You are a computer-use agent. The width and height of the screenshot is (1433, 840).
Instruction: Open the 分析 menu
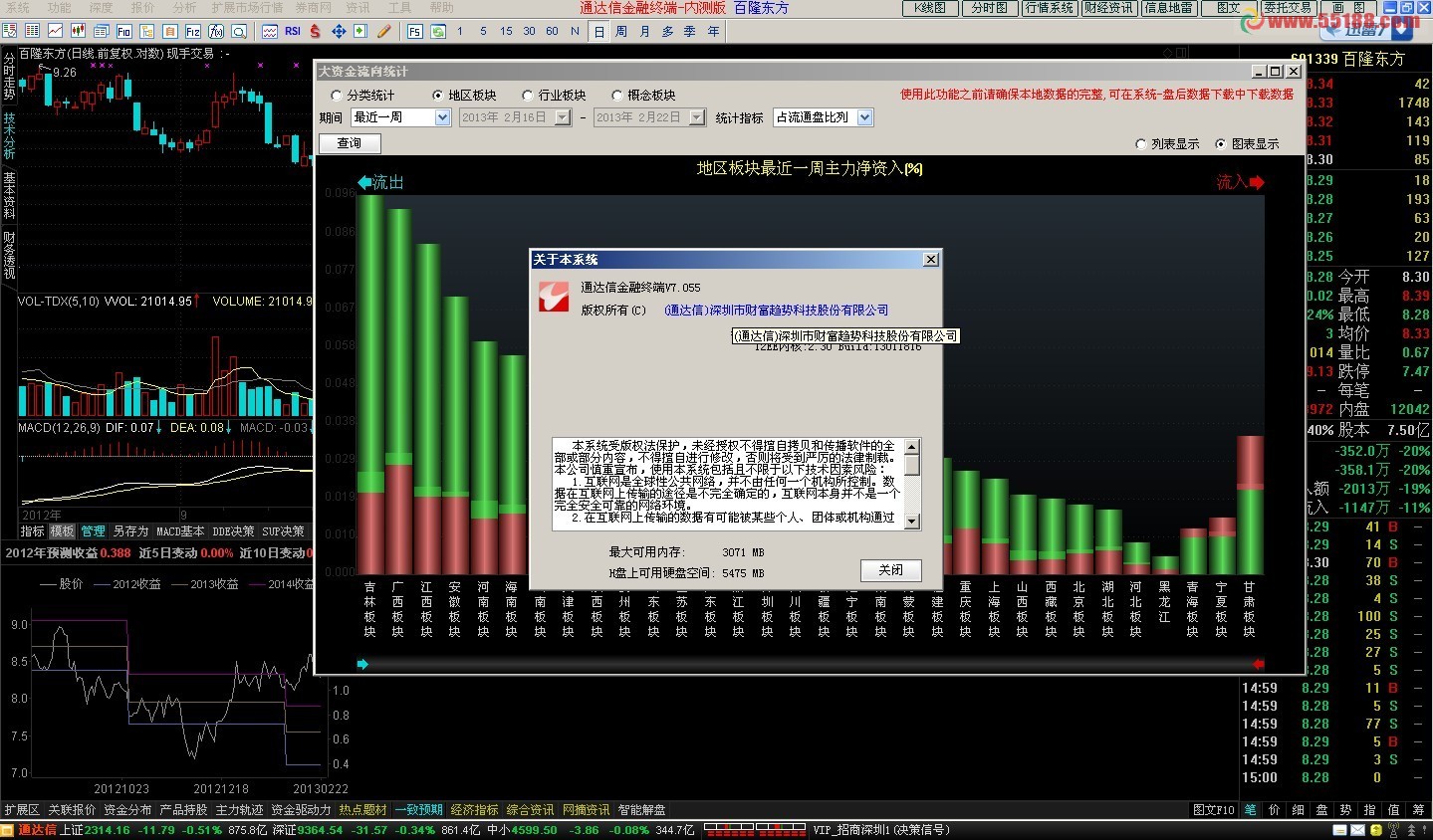click(184, 8)
